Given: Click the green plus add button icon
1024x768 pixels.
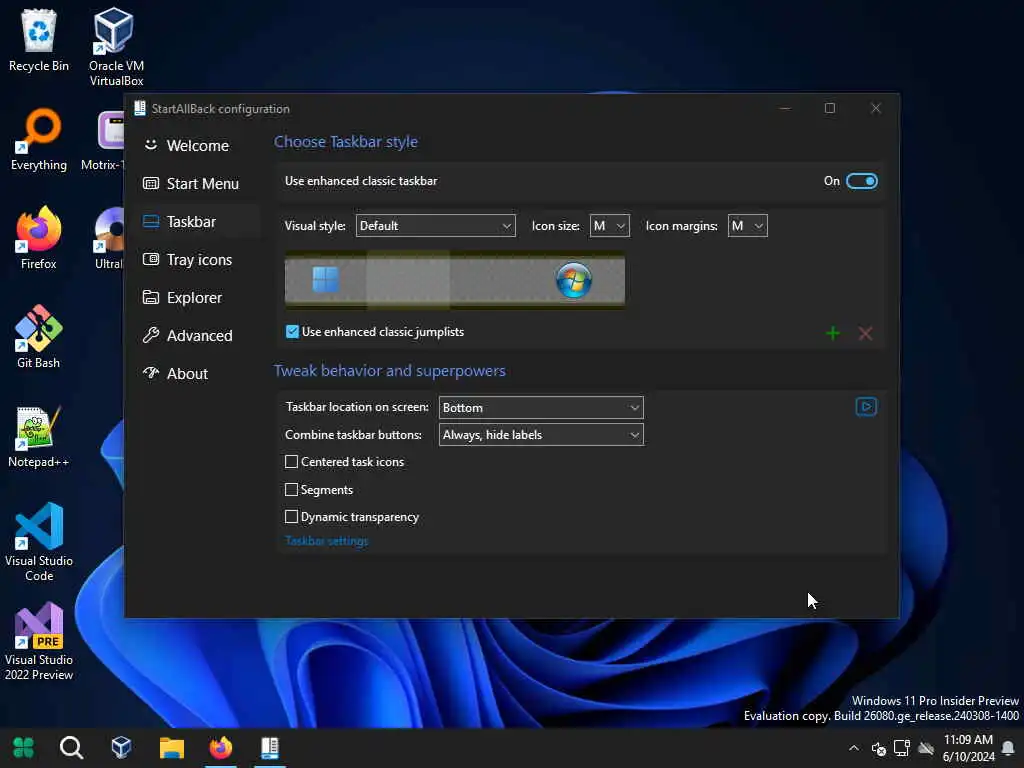Looking at the screenshot, I should pos(833,334).
